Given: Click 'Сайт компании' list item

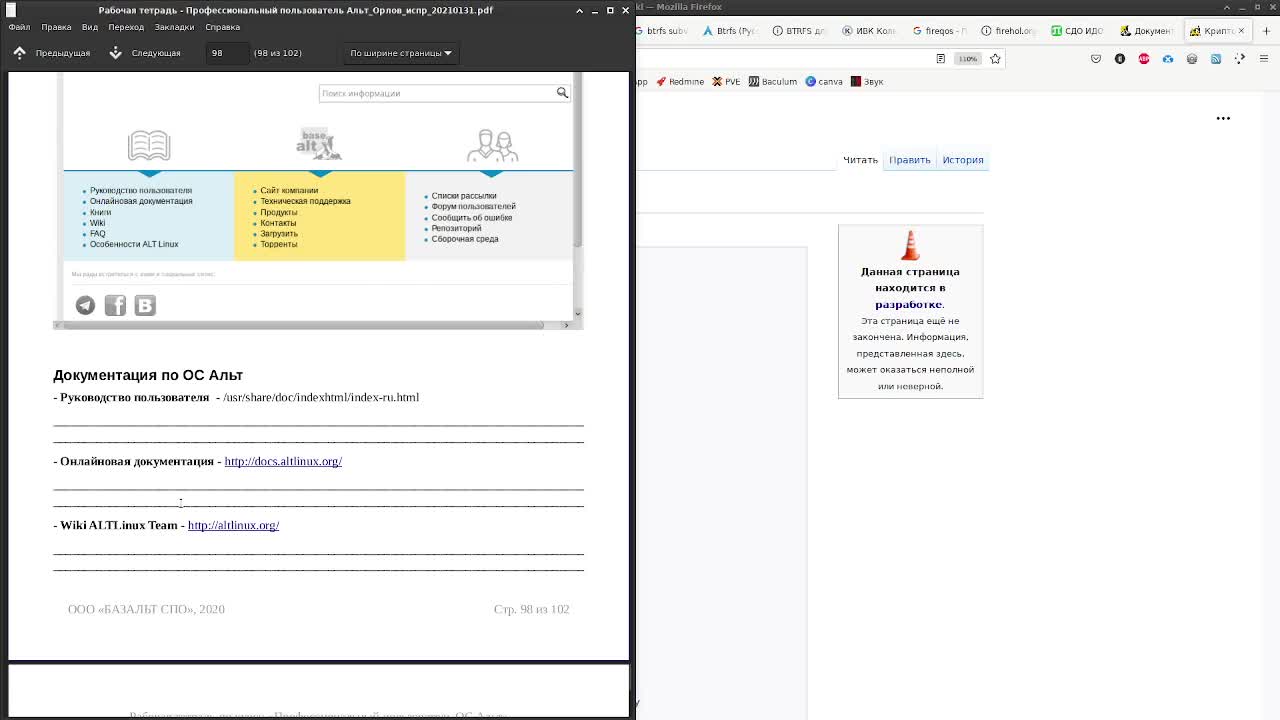Looking at the screenshot, I should click(x=289, y=190).
